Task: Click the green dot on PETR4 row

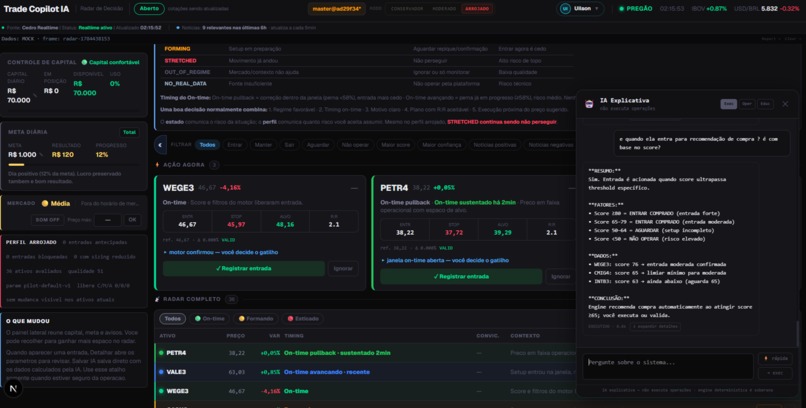Action: [161, 353]
